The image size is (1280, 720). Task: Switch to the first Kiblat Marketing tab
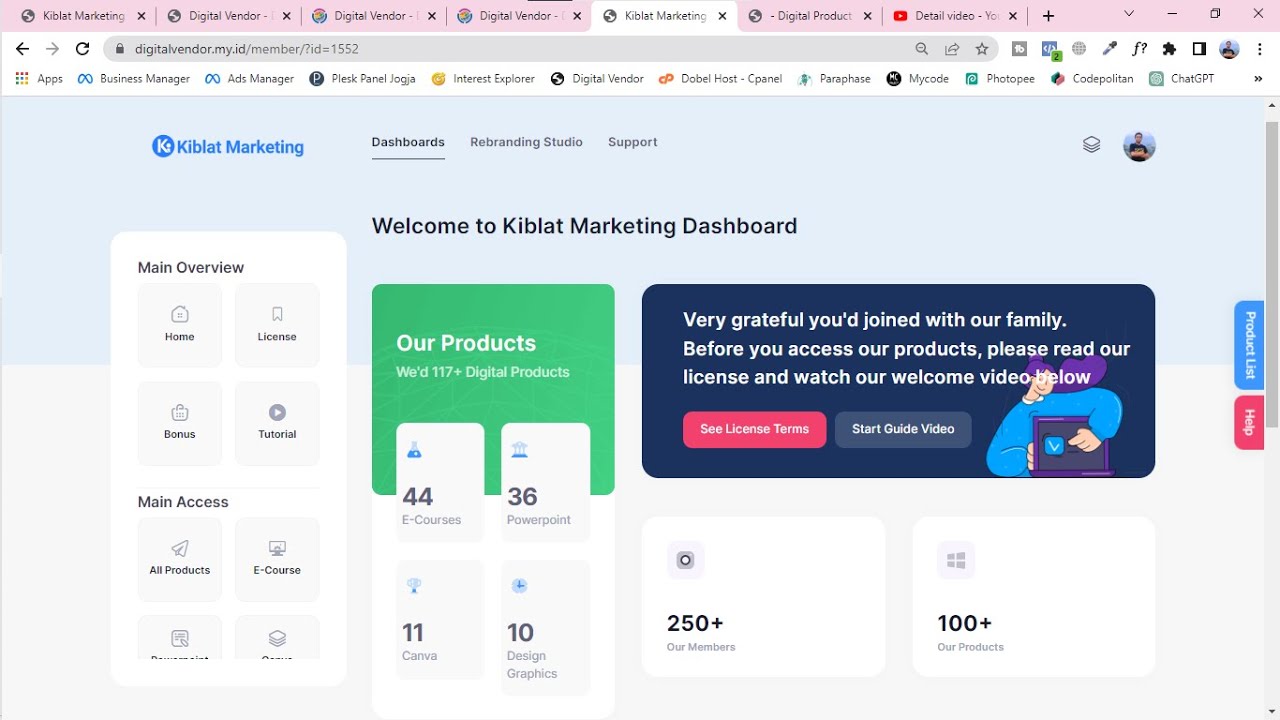pyautogui.click(x=82, y=16)
